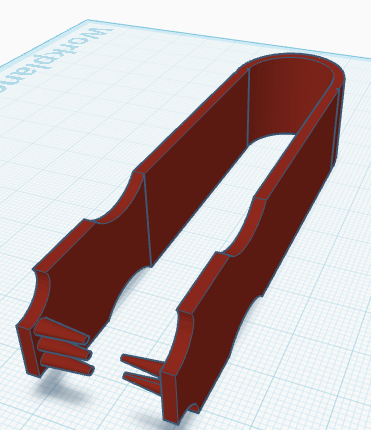Select the three cone teeth on left jaw
This screenshot has height=430, width=371.
coord(64,346)
